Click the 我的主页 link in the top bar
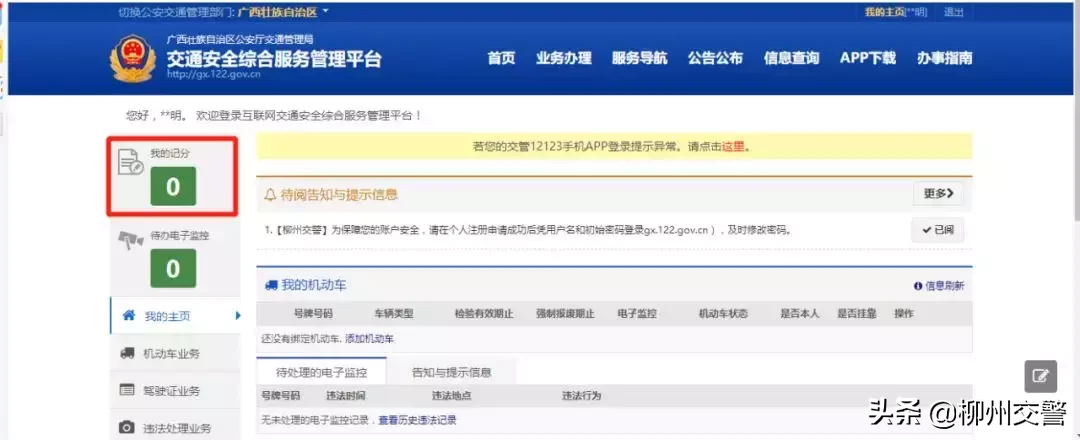Image resolution: width=1080 pixels, height=440 pixels. click(884, 12)
